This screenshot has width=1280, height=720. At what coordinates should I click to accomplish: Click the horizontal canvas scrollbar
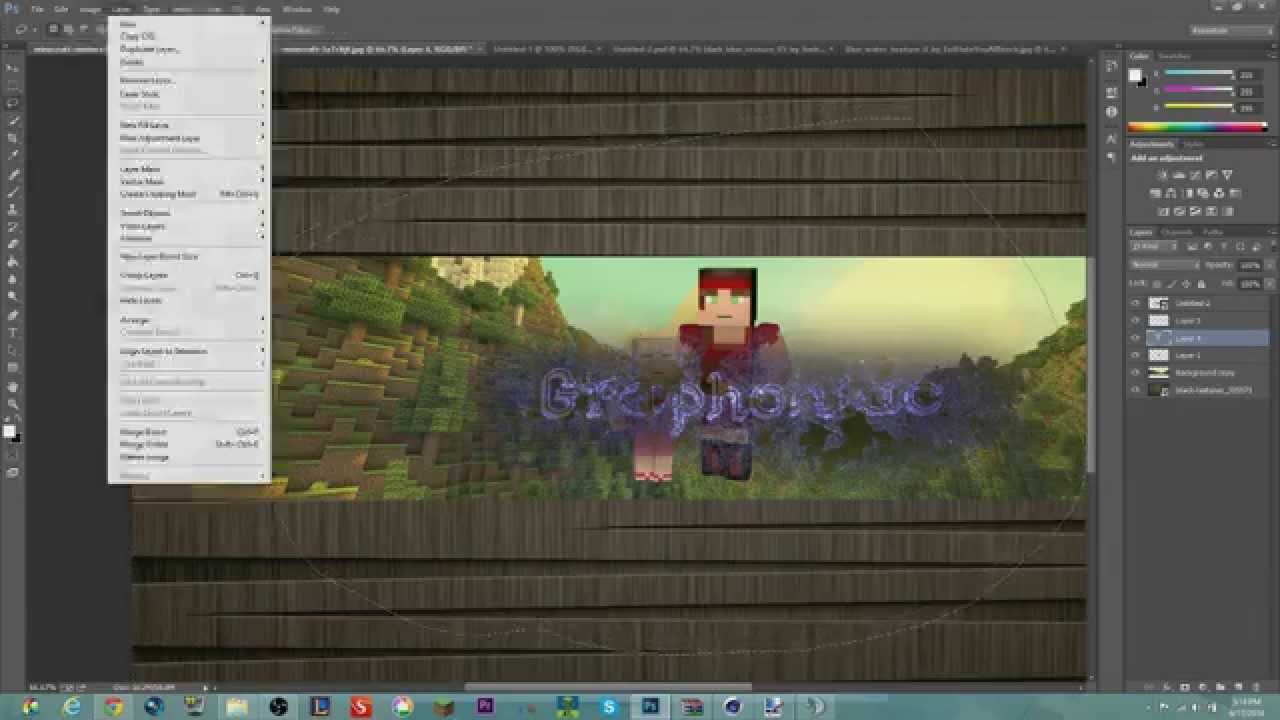(608, 687)
